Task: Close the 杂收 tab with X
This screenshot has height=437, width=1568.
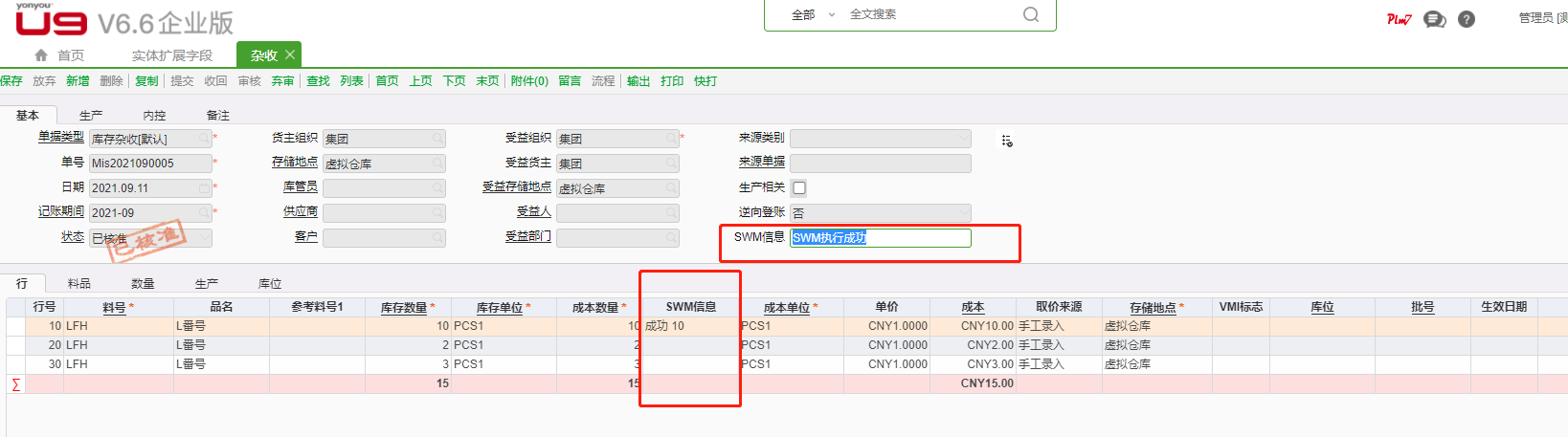Action: pyautogui.click(x=290, y=55)
